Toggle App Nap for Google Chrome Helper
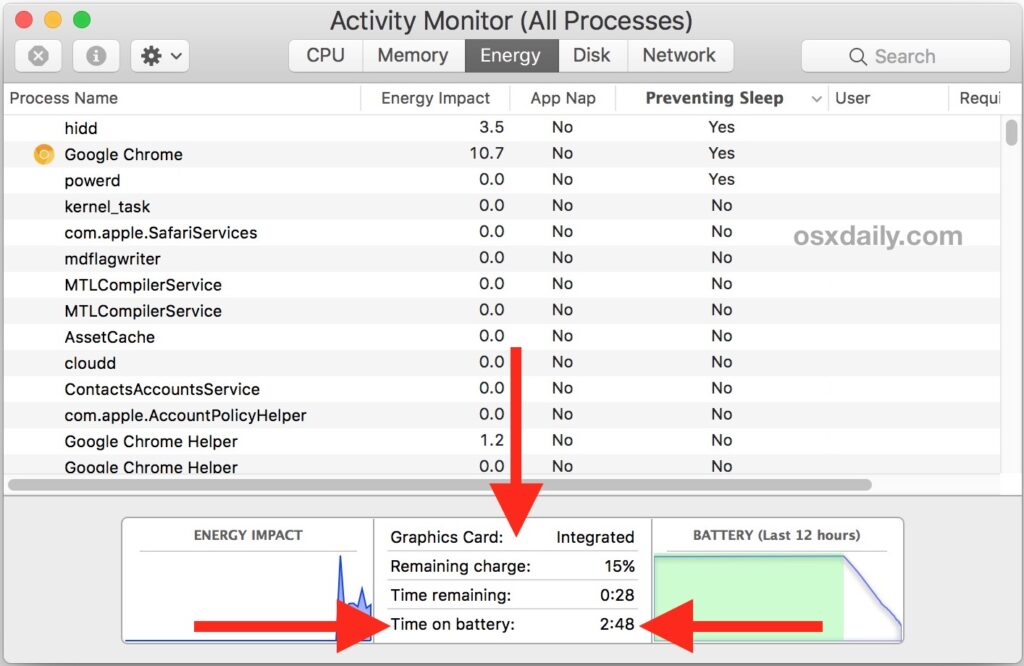The image size is (1024, 666). pyautogui.click(x=562, y=441)
